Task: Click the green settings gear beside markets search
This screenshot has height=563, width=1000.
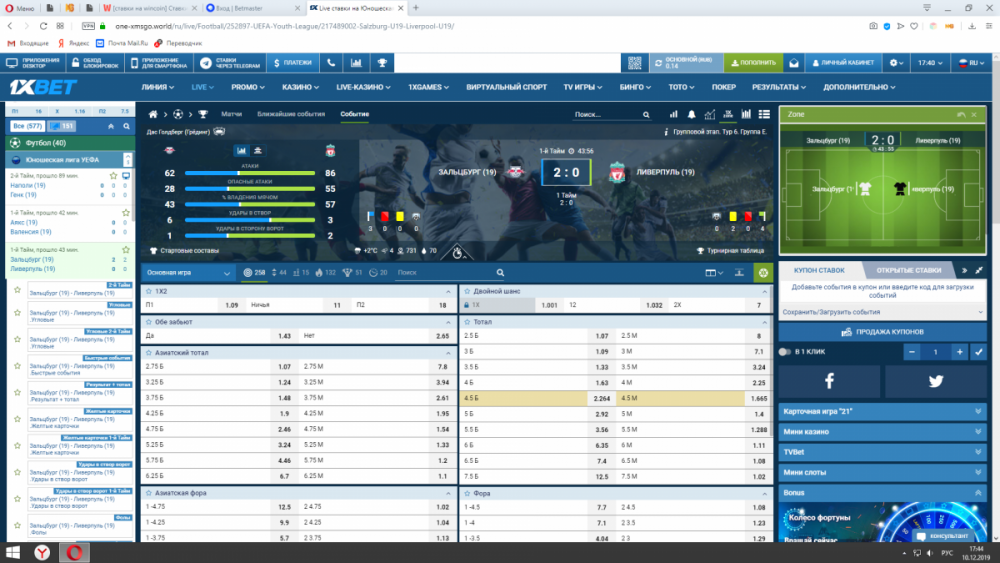Action: click(x=764, y=272)
